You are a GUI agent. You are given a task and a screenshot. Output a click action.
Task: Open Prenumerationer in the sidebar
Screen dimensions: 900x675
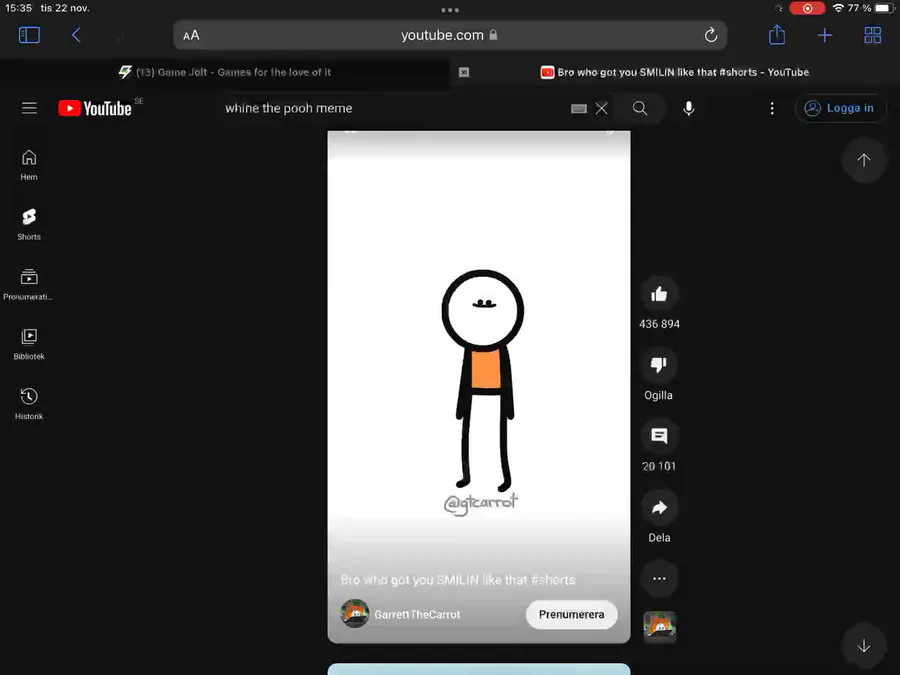29,284
